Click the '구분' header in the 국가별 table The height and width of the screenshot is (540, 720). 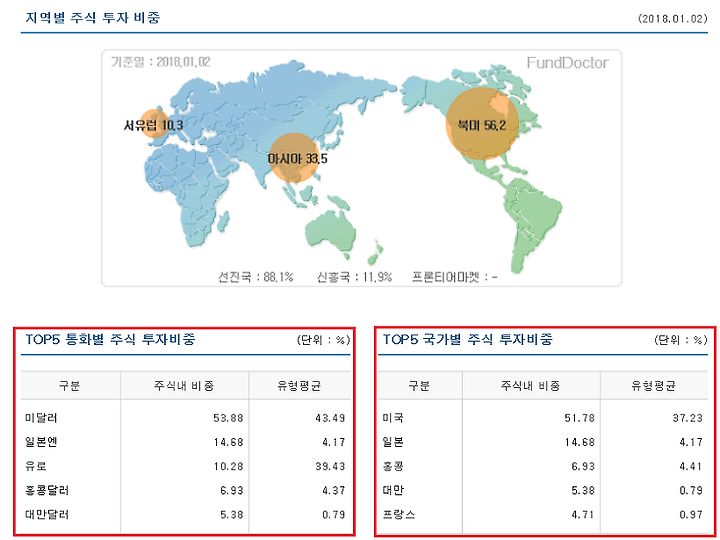(419, 385)
